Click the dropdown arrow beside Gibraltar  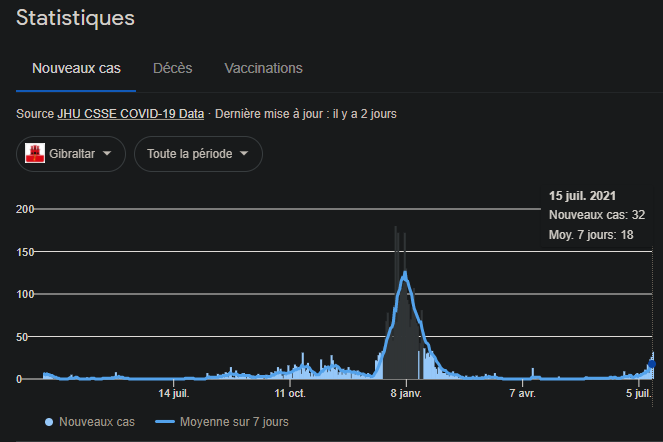107,154
